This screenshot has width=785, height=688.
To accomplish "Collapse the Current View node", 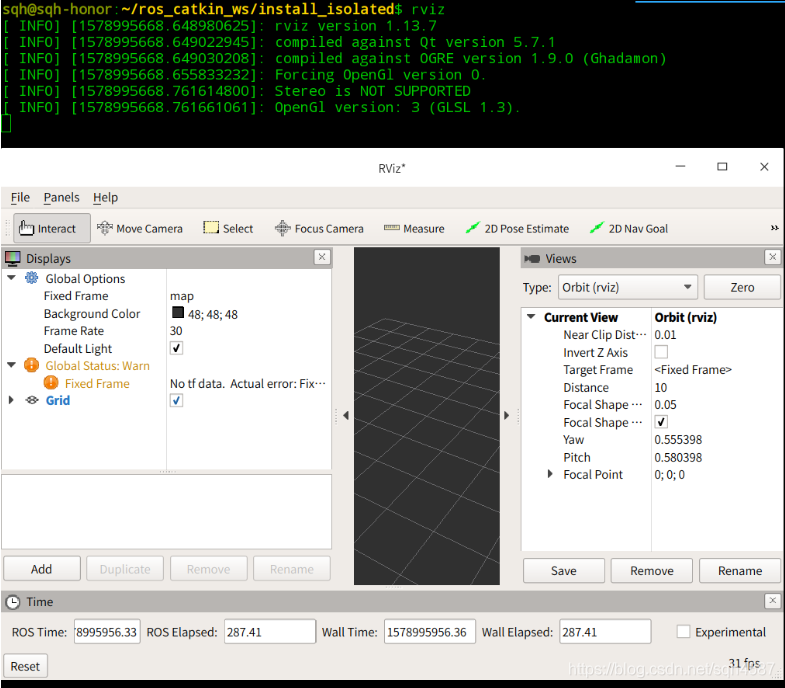I will click(x=531, y=317).
